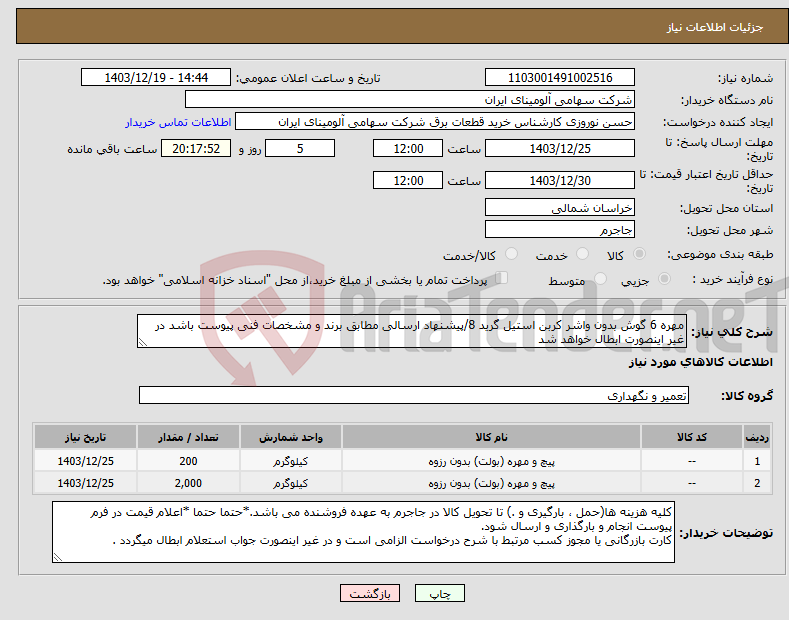
Task: Click the response deadline date 1403/12/25 field
Action: point(560,148)
